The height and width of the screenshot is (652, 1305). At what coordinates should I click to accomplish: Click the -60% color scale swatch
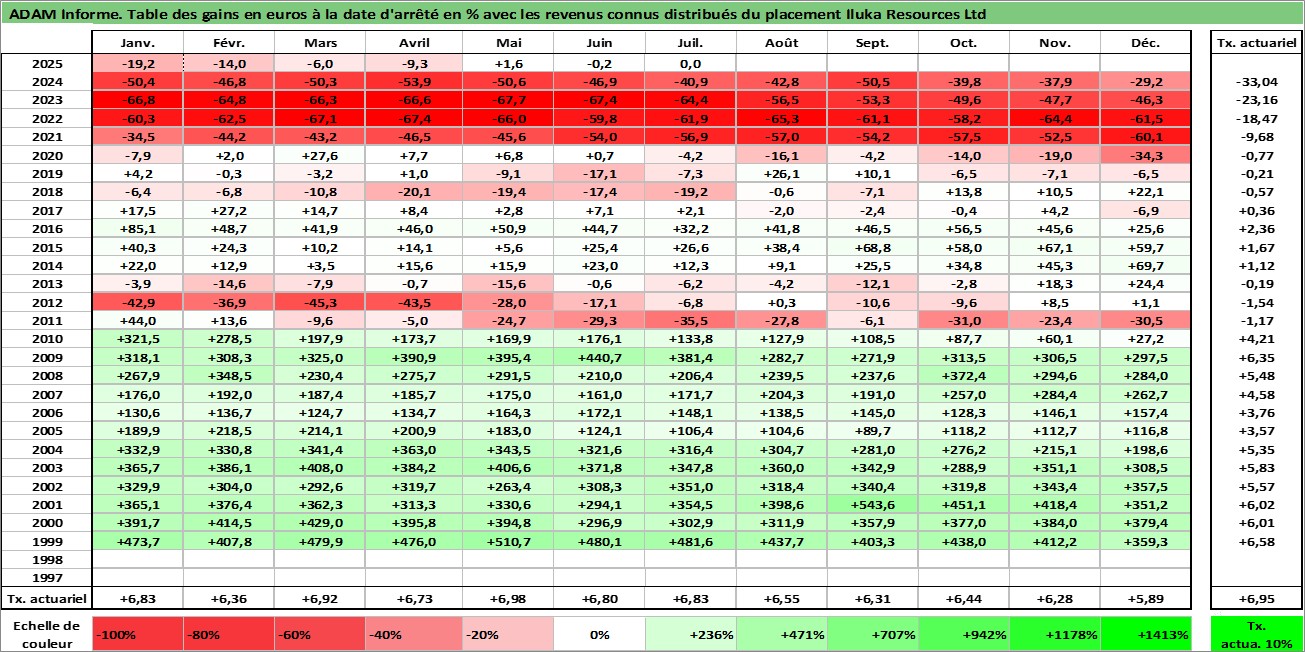click(320, 634)
